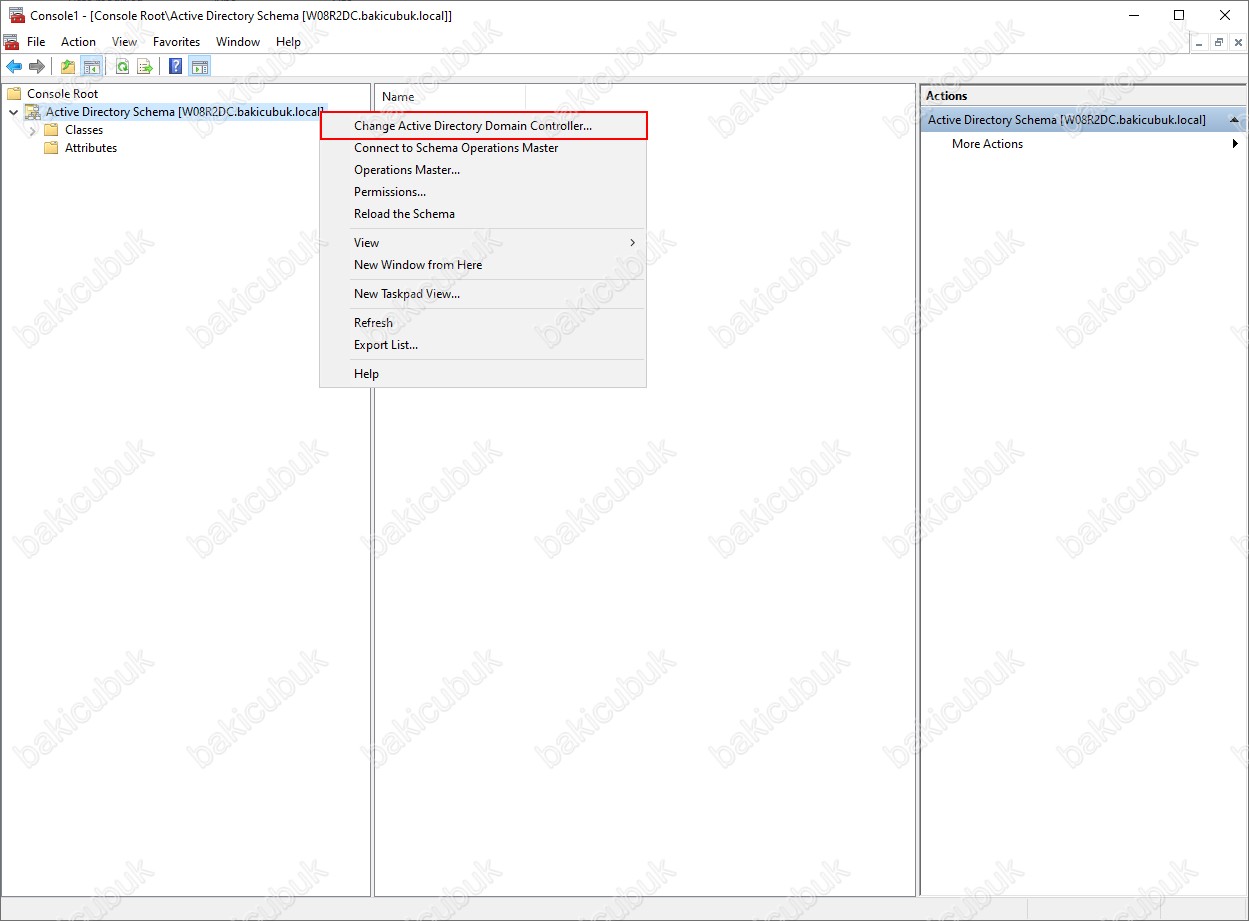Select New Taskpad View
1249x921 pixels.
click(483, 294)
